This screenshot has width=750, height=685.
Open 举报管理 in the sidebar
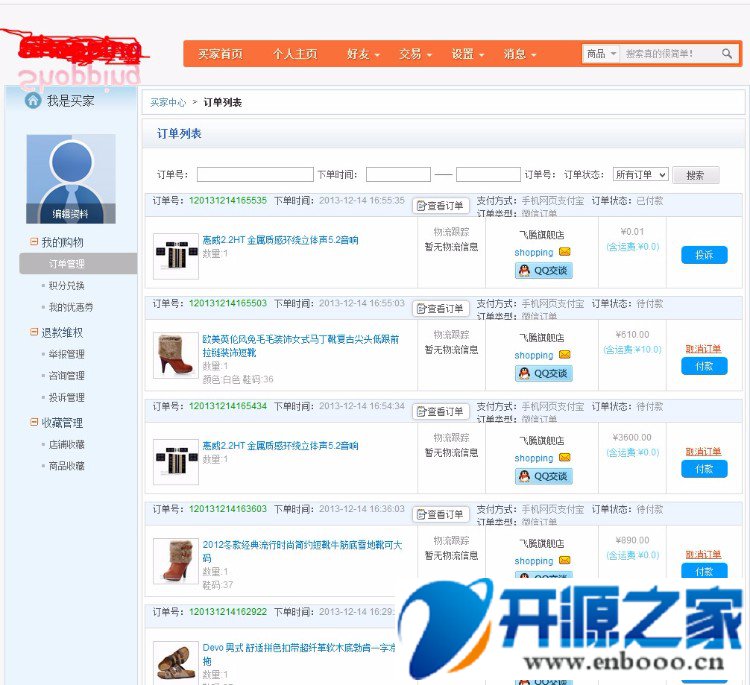point(66,354)
